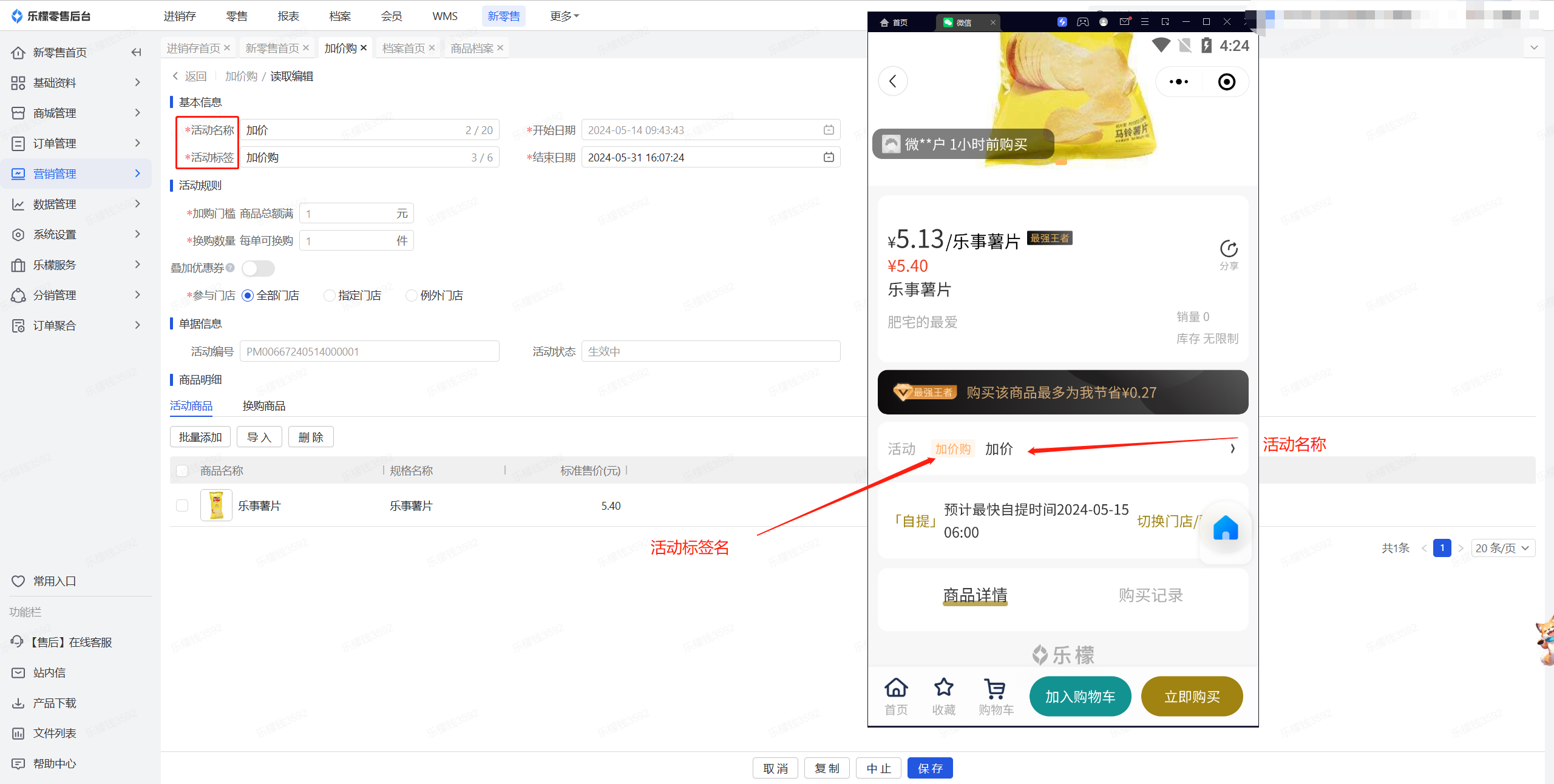Open 常用入口 heart icon
This screenshot has width=1554, height=784.
(x=18, y=581)
